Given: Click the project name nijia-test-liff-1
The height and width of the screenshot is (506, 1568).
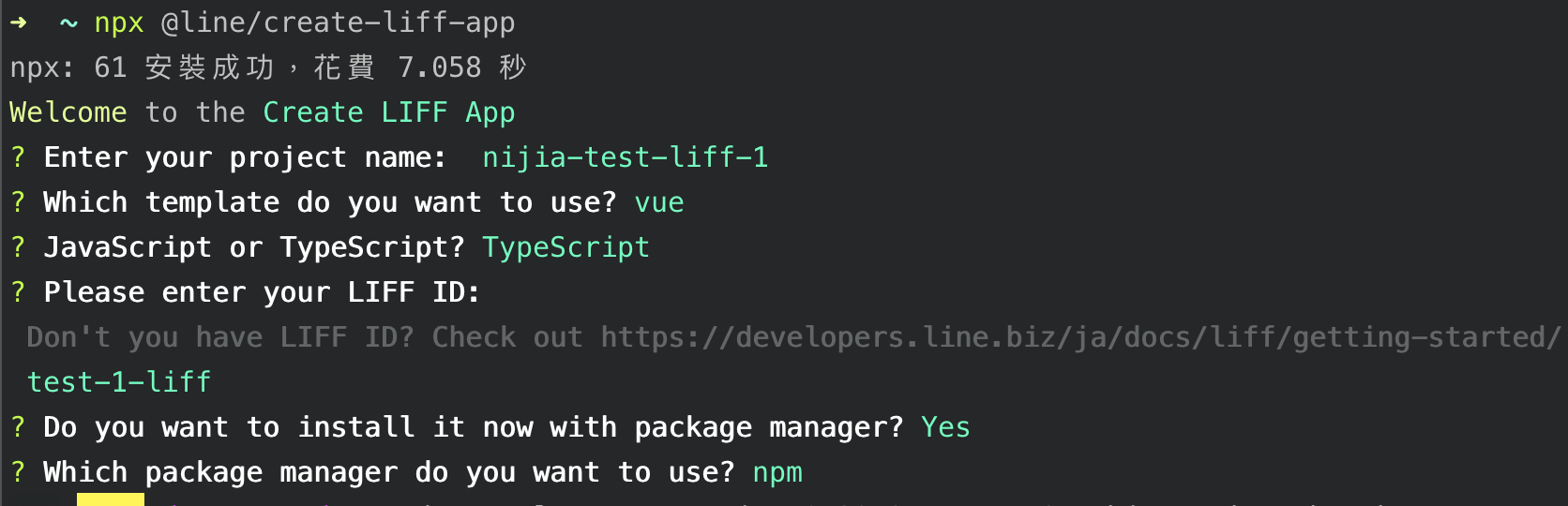Looking at the screenshot, I should point(625,157).
